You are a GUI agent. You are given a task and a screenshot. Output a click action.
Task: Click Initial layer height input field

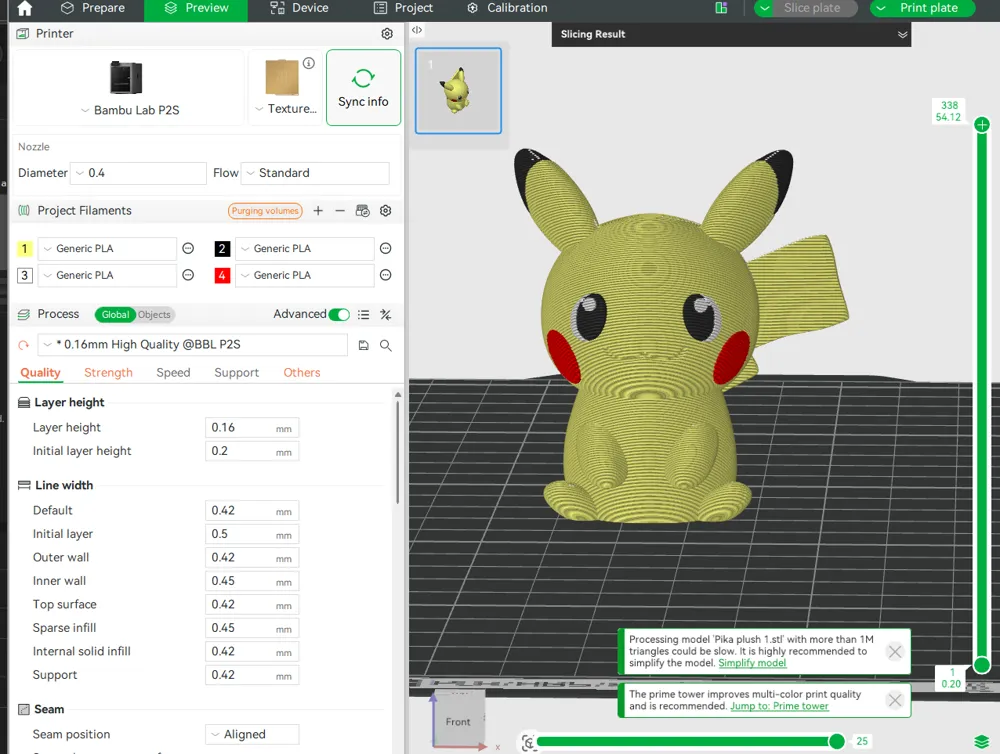[x=252, y=452]
